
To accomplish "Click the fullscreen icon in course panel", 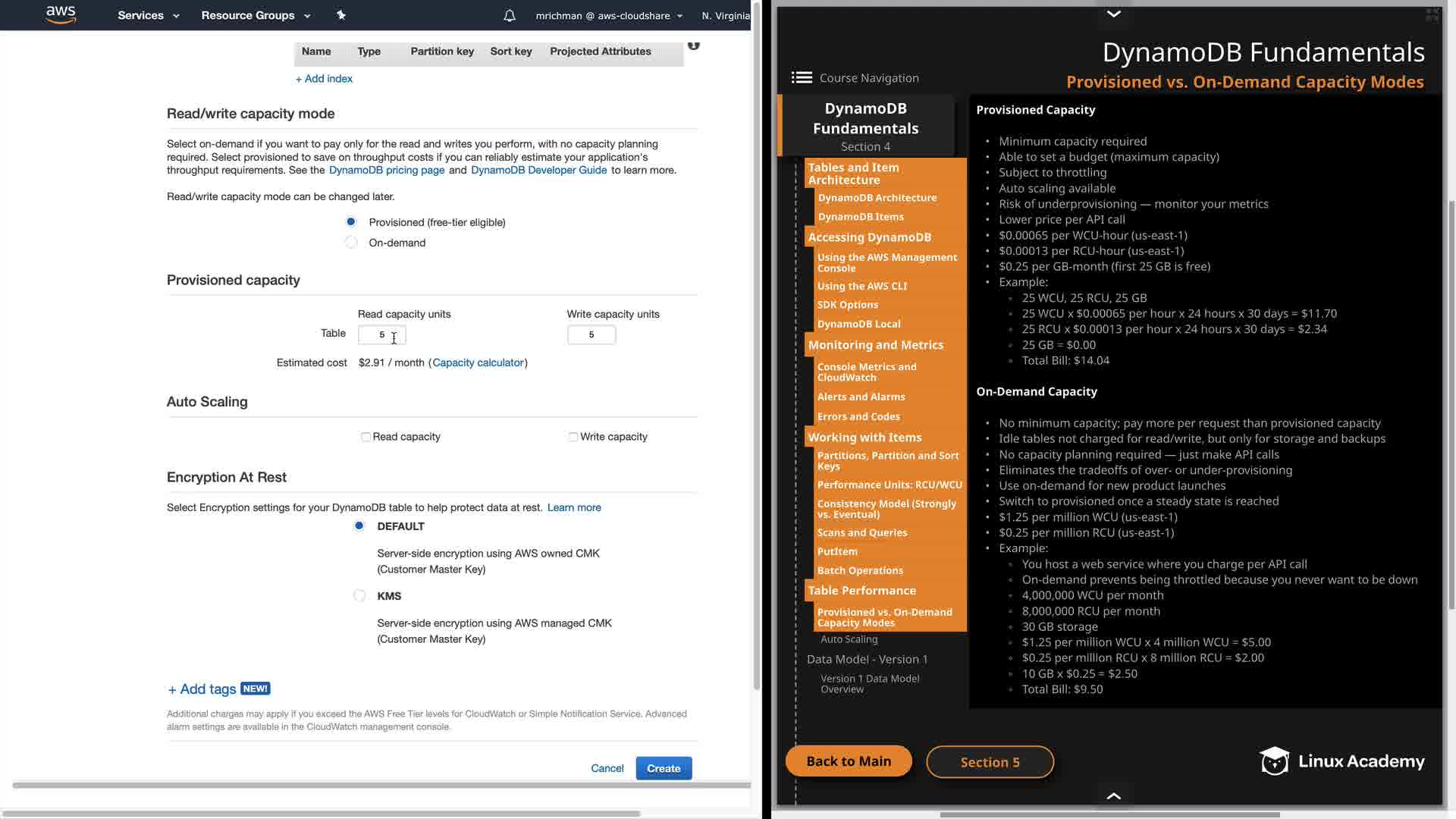I will [x=1432, y=14].
